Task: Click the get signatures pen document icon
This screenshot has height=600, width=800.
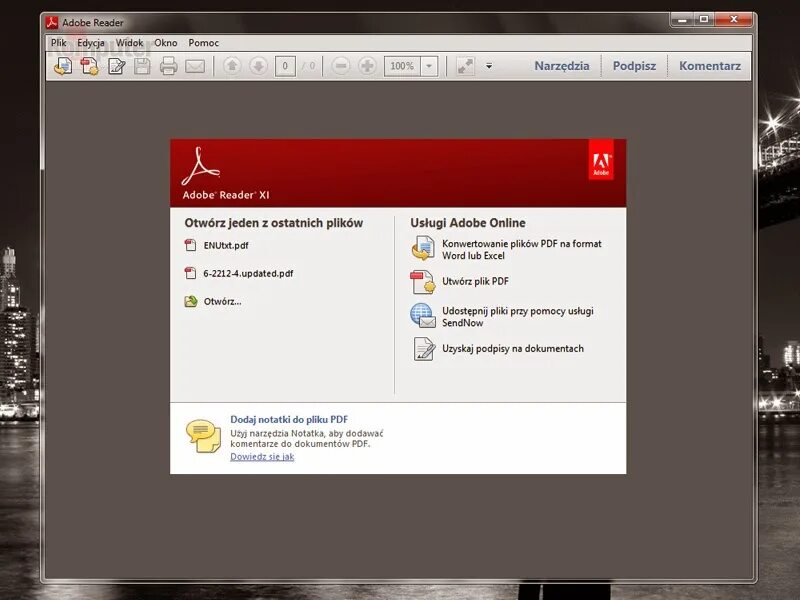Action: [x=424, y=349]
